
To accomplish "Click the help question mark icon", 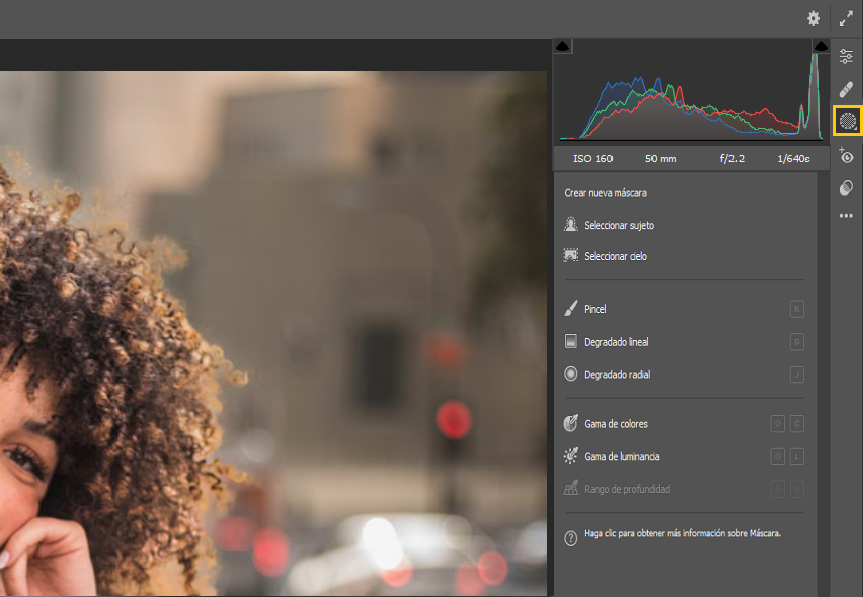I will pyautogui.click(x=571, y=538).
